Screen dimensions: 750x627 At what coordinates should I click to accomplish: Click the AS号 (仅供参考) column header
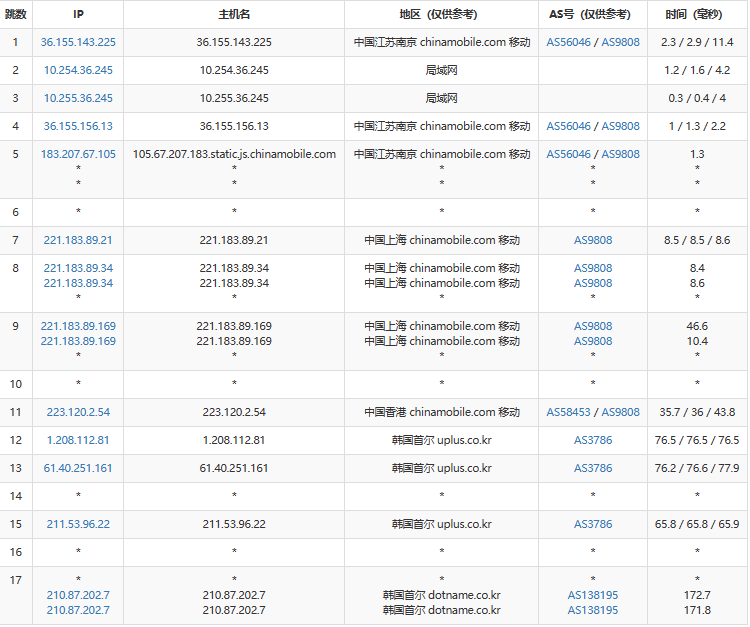(x=593, y=14)
